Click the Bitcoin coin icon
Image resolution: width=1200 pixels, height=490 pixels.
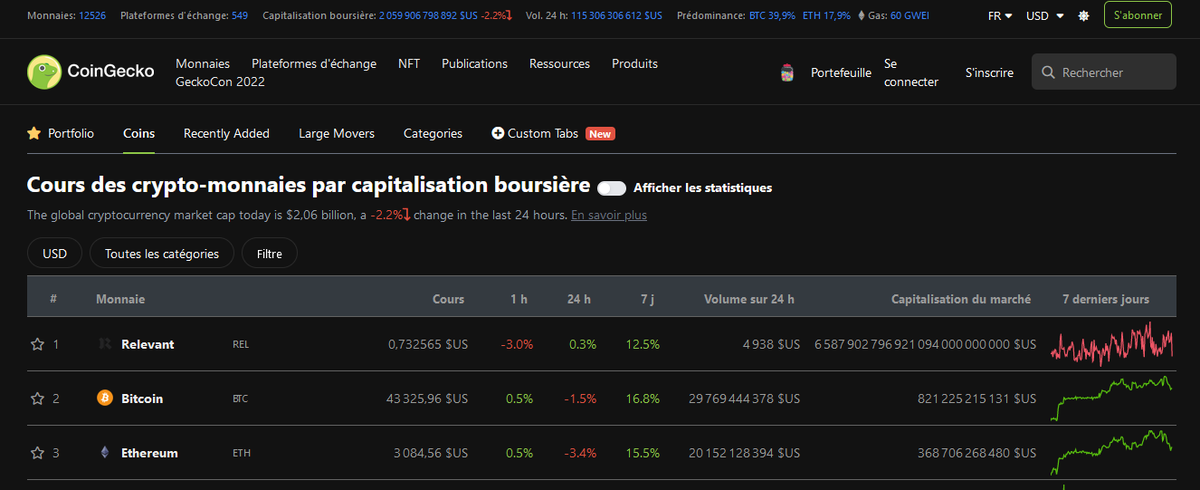pos(105,398)
